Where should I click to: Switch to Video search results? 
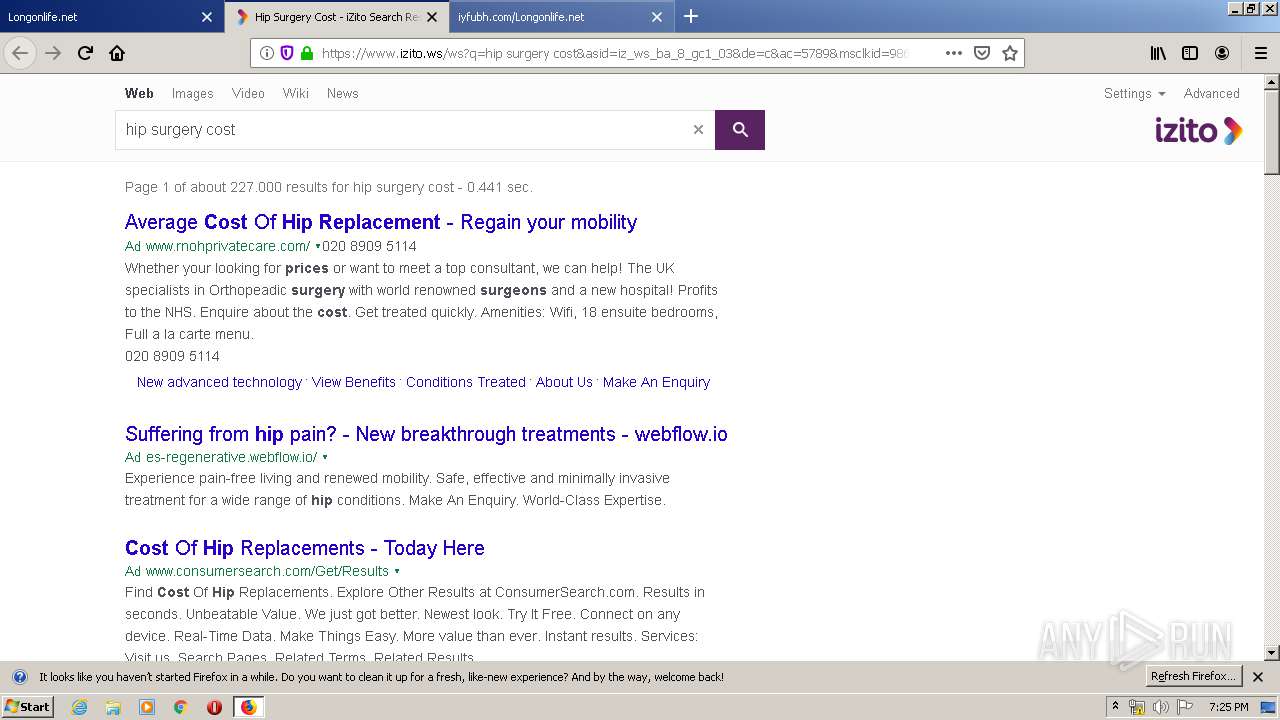click(x=248, y=93)
